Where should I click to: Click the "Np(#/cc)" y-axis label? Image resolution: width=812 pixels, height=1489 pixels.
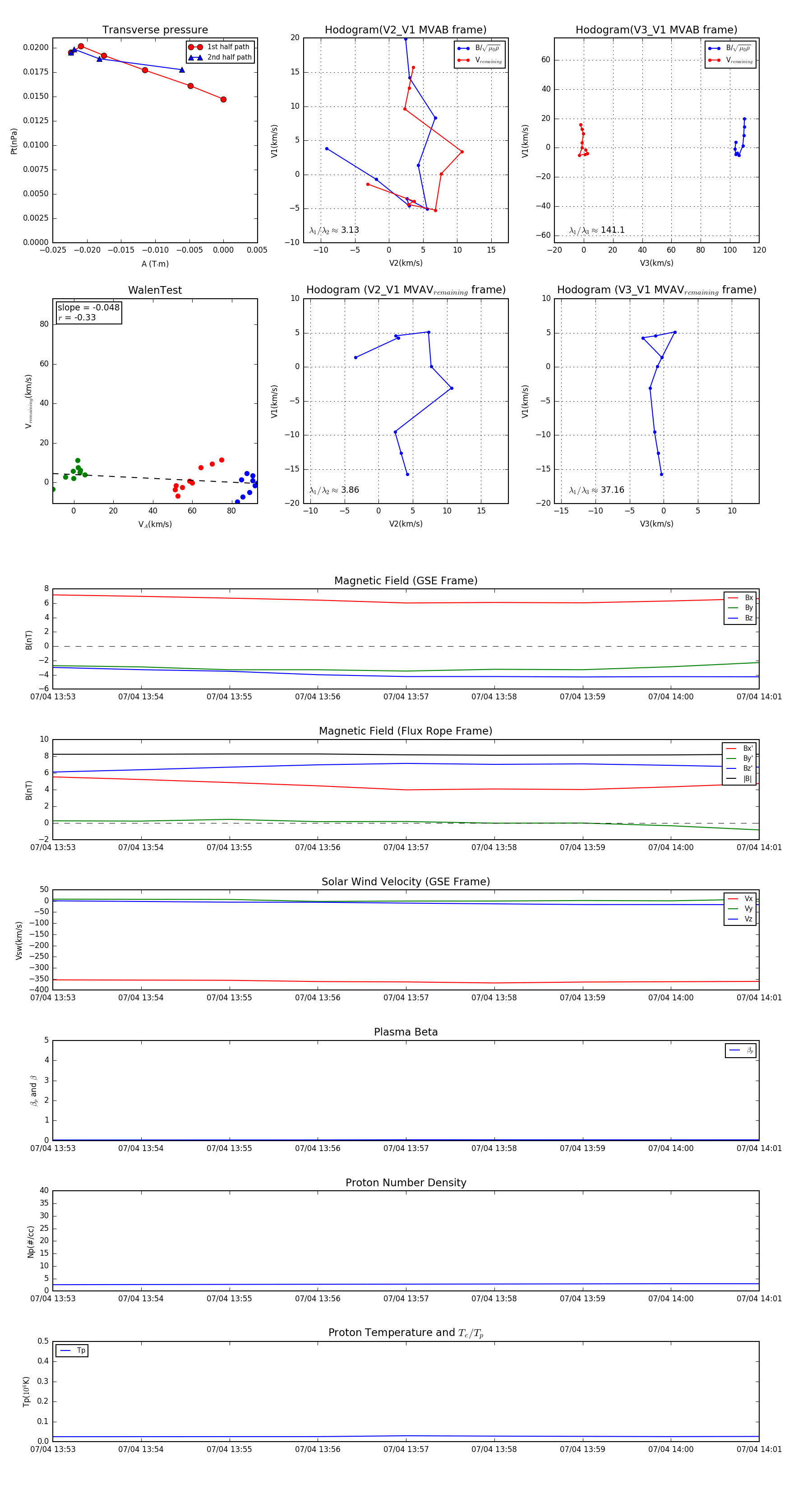[x=31, y=1242]
